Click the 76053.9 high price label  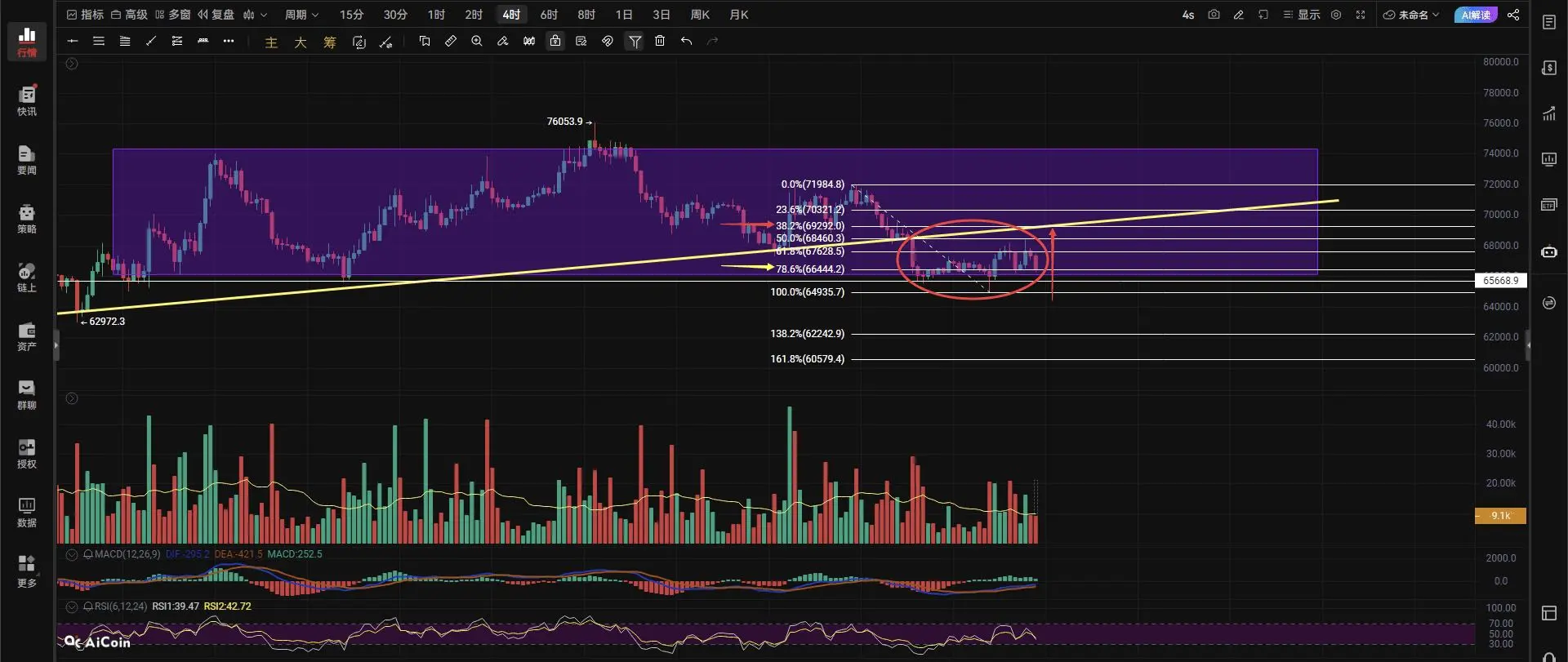point(565,122)
